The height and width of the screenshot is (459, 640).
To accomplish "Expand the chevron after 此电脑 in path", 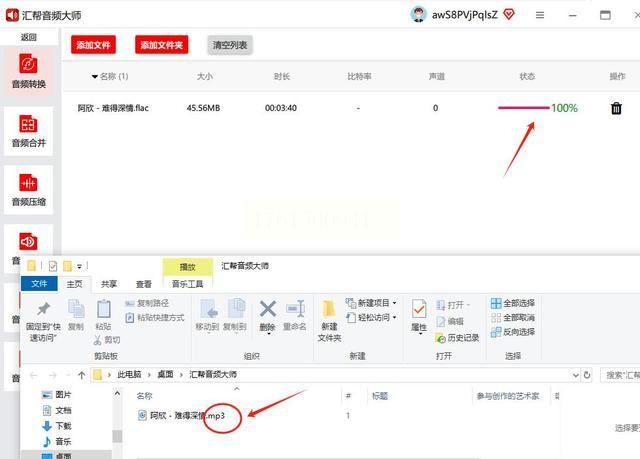I will coord(149,375).
